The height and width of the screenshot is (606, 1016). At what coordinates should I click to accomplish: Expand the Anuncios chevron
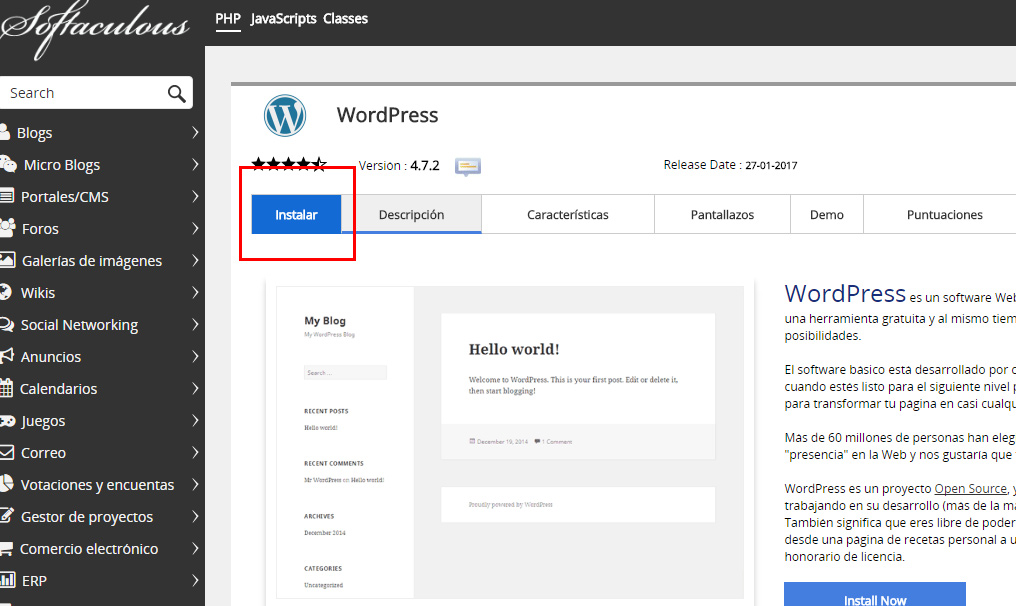pos(195,356)
